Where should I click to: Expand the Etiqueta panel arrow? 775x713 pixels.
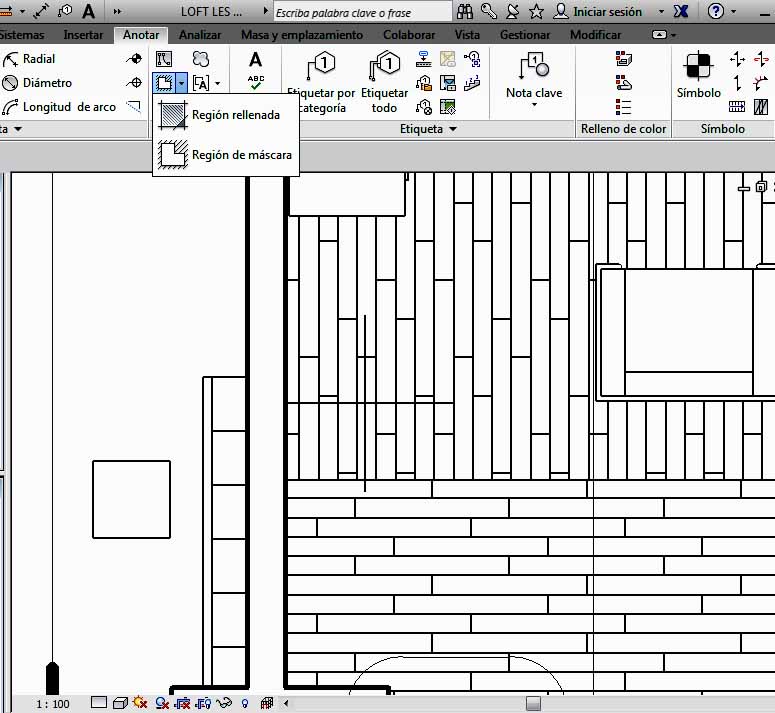click(x=452, y=129)
